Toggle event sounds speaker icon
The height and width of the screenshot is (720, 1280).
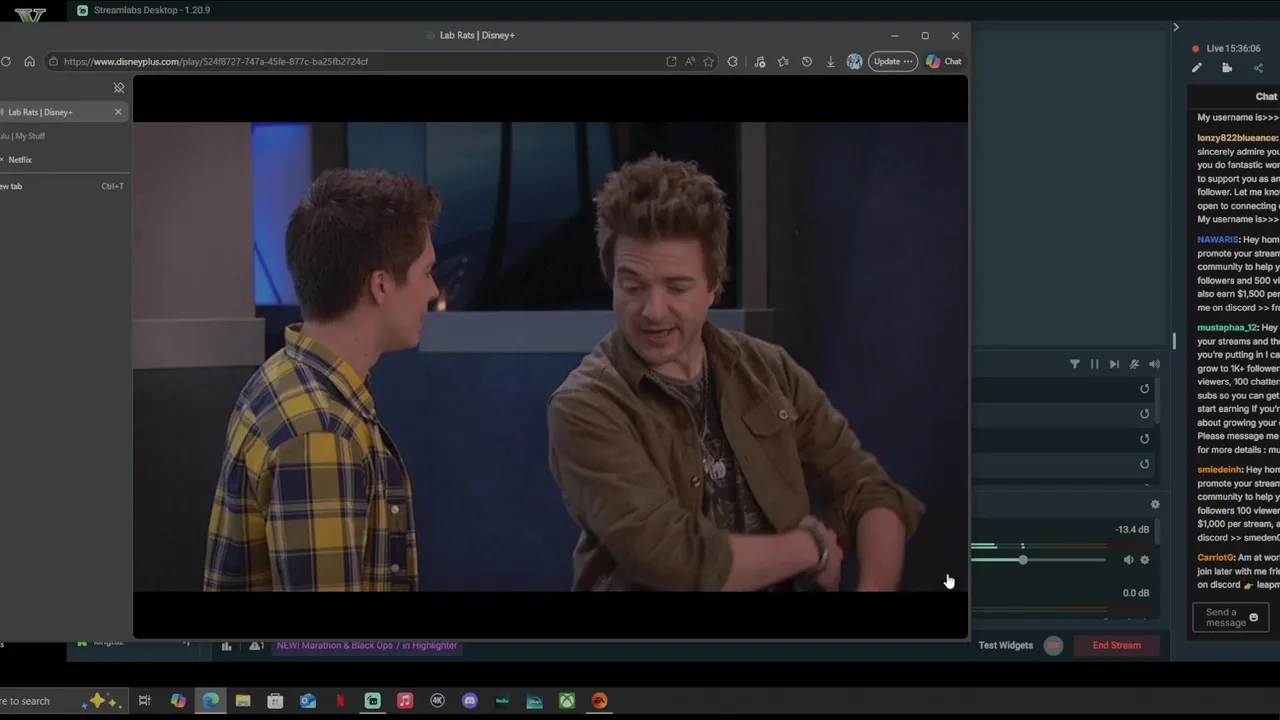click(x=1154, y=364)
